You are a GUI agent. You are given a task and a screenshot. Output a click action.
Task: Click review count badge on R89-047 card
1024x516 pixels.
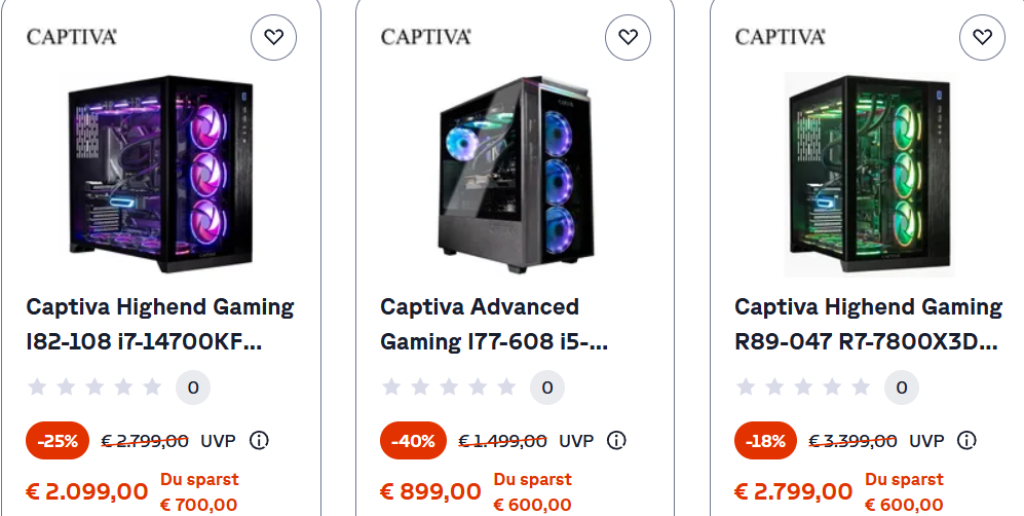click(x=901, y=387)
